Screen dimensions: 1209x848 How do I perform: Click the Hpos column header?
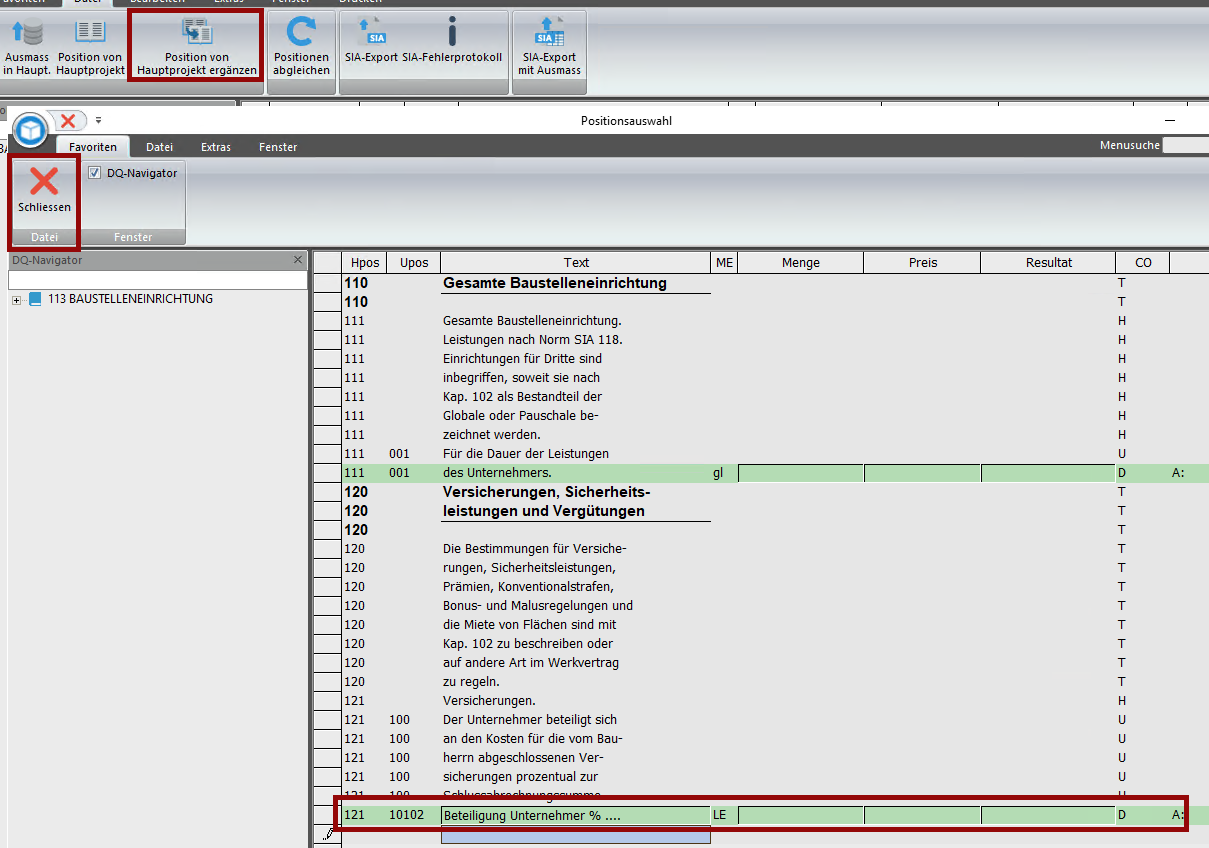[x=365, y=263]
